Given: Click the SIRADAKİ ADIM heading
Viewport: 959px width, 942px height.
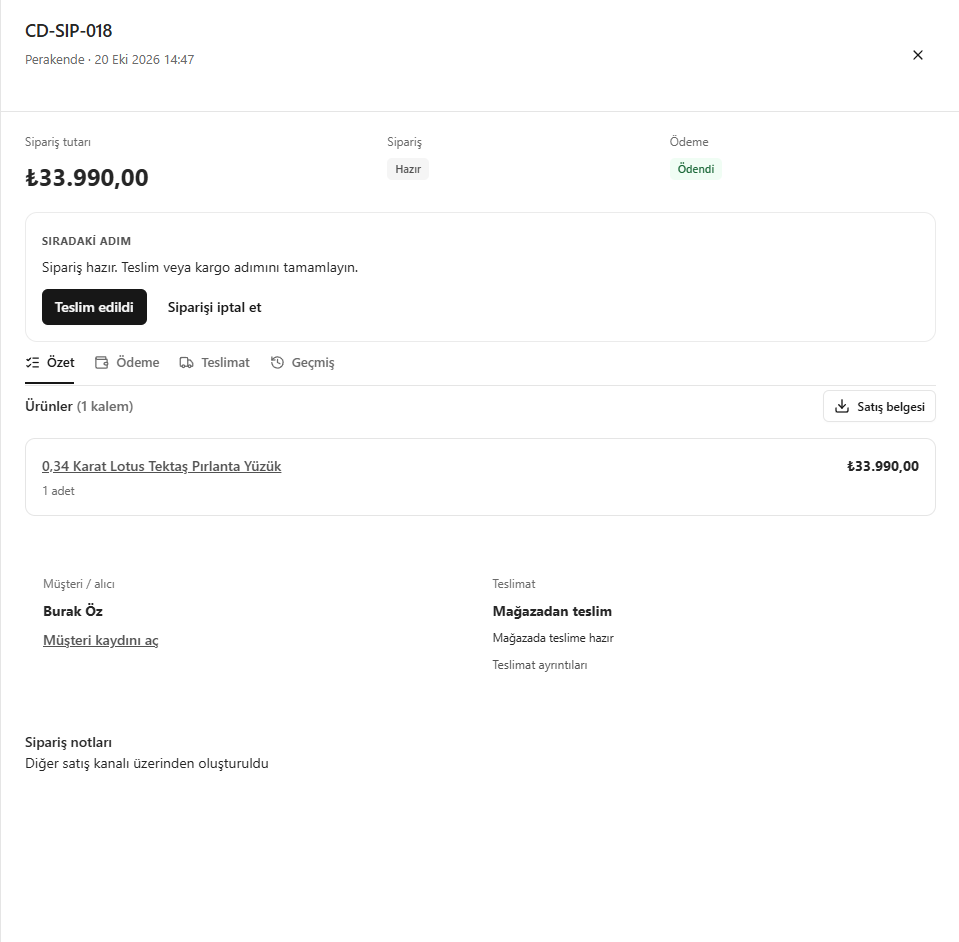Looking at the screenshot, I should [86, 241].
